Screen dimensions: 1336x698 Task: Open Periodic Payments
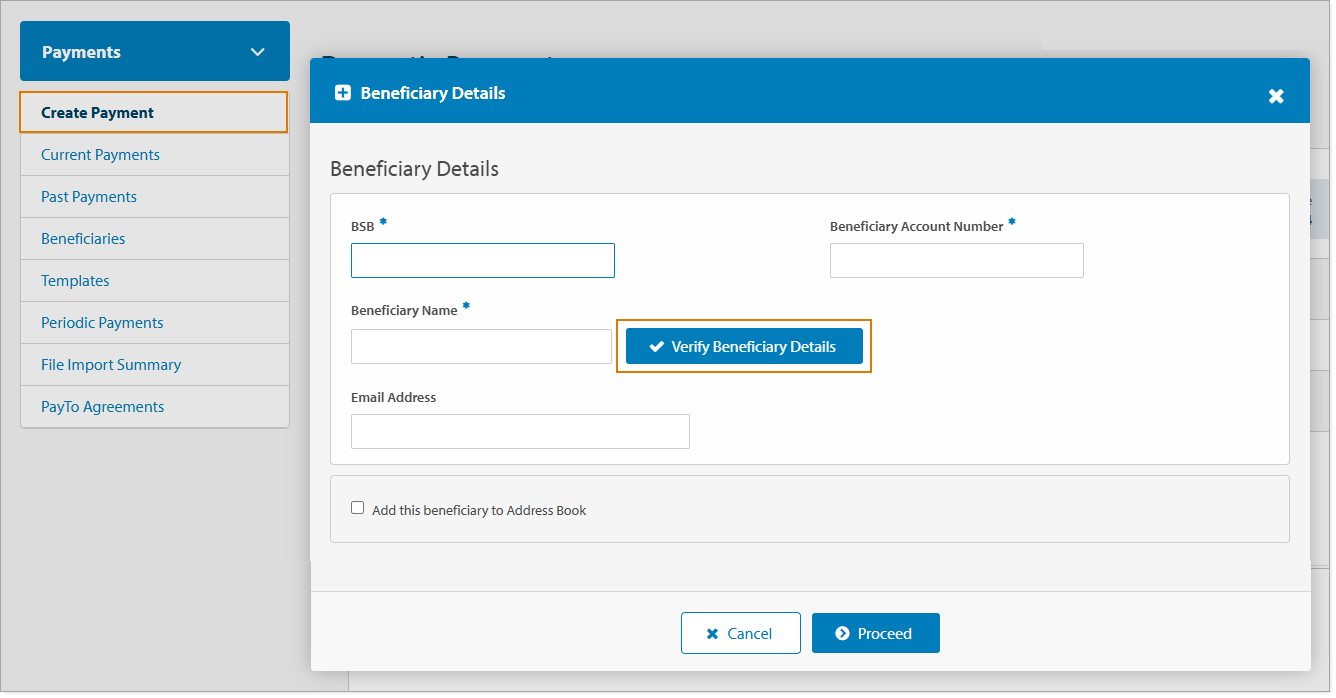tap(102, 322)
